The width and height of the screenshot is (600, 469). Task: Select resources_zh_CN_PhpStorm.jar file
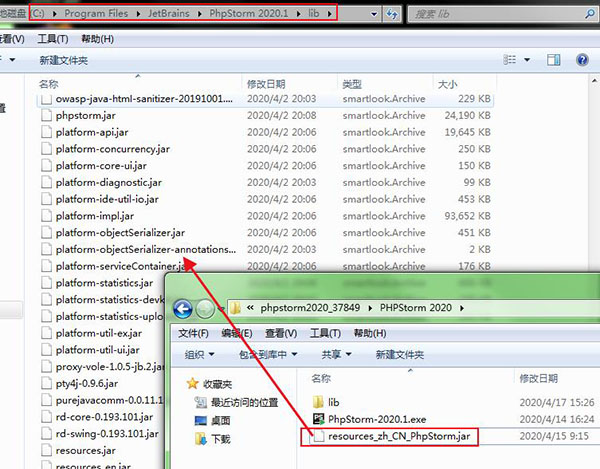click(392, 436)
